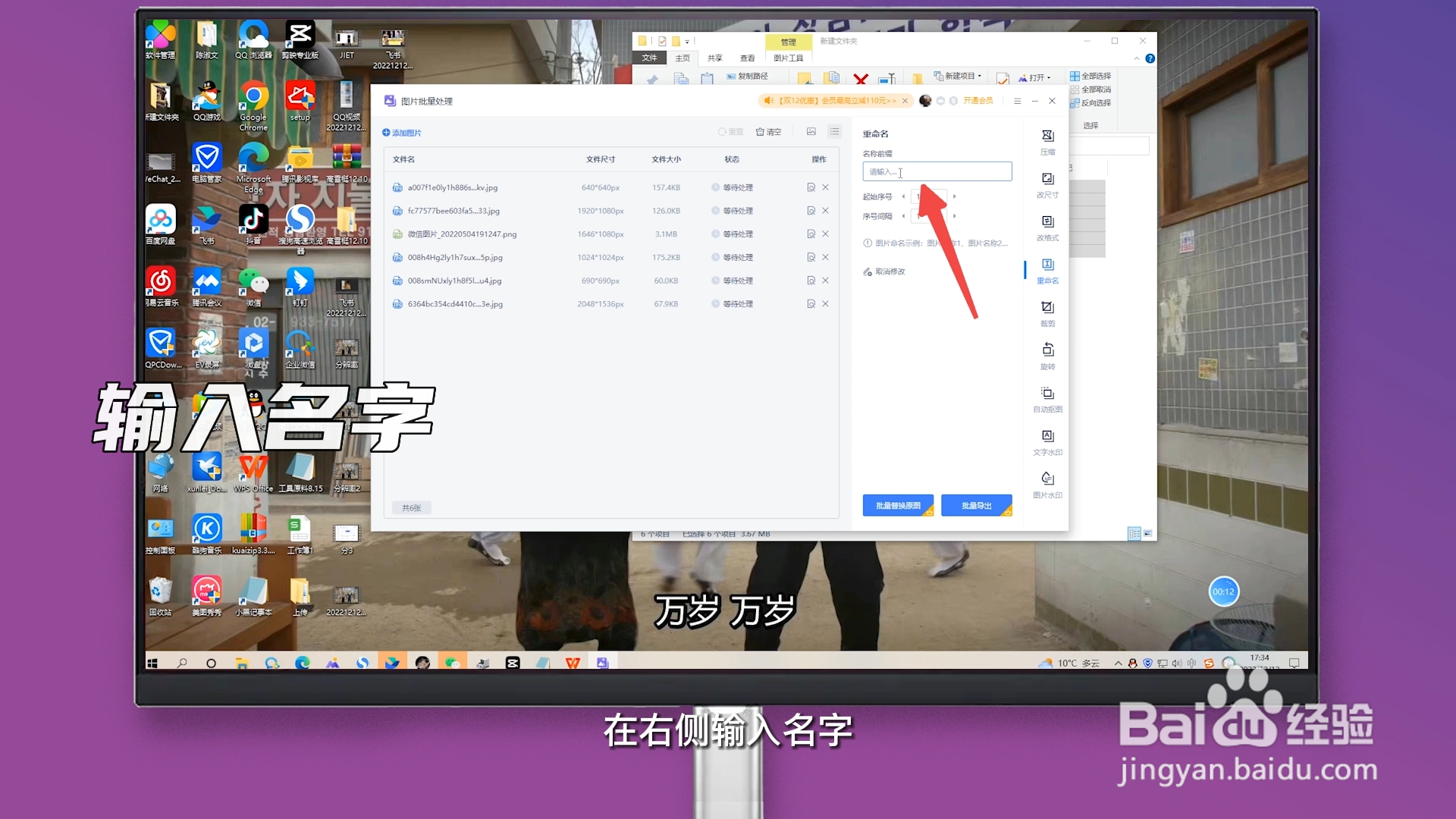Image resolution: width=1456 pixels, height=819 pixels.
Task: Open Microsoft Edge desktop shortcut
Action: coord(253,168)
